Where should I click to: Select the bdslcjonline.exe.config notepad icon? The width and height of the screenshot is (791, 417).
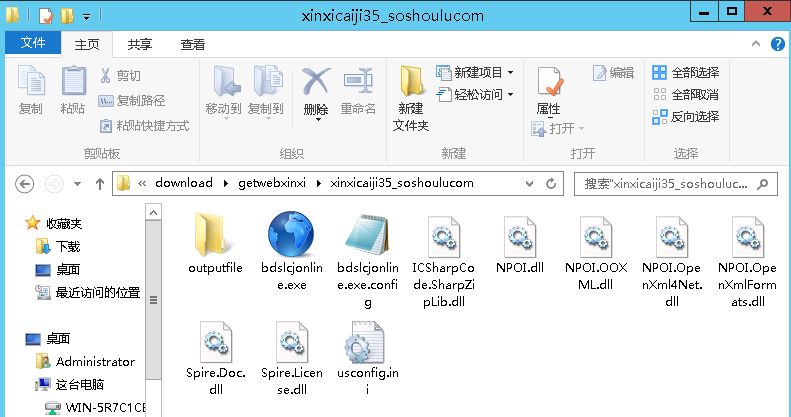point(368,234)
